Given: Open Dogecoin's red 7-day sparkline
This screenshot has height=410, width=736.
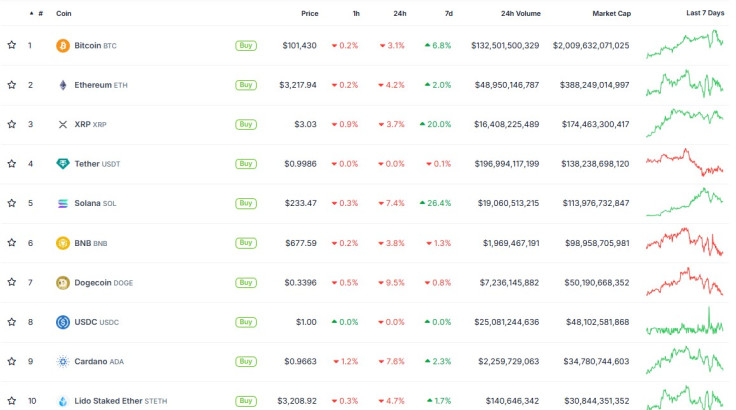Looking at the screenshot, I should coord(684,281).
